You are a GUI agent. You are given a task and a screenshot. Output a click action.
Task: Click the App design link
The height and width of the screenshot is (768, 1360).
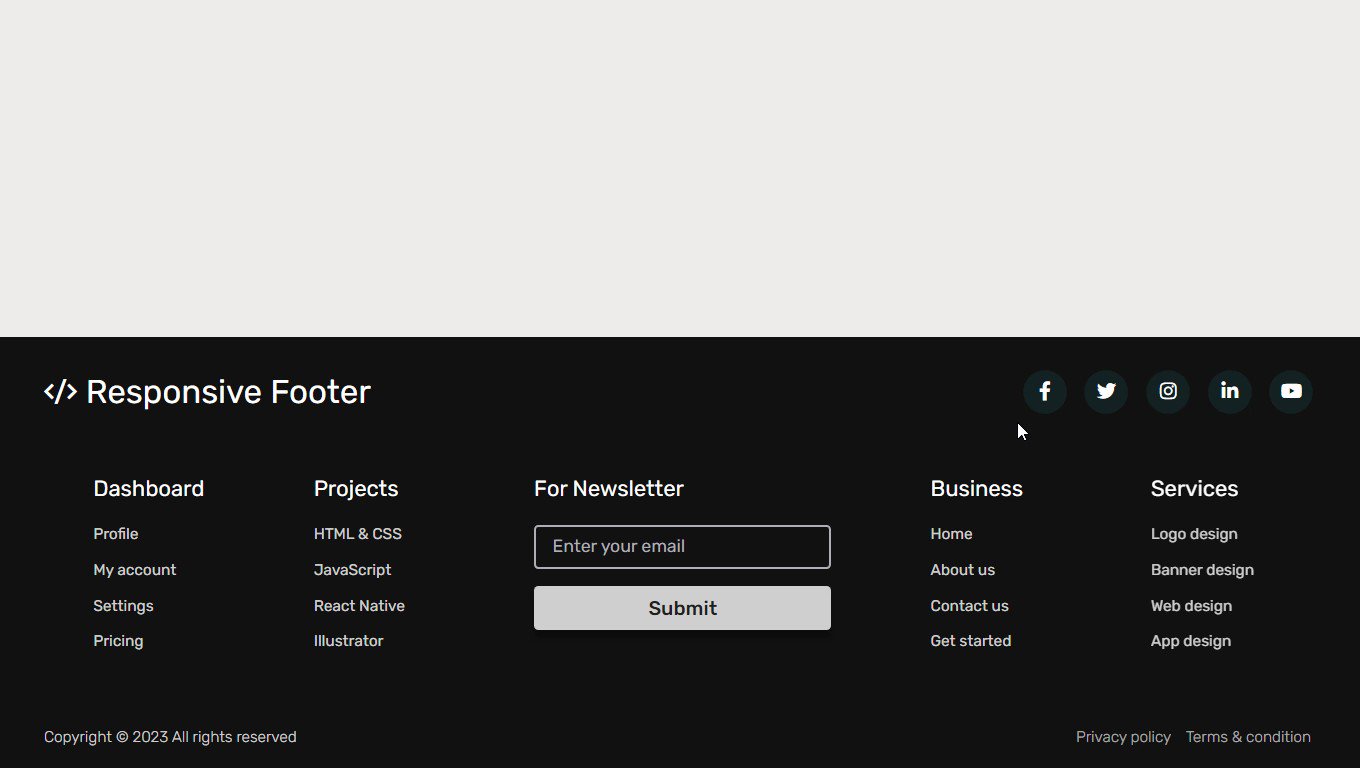click(x=1191, y=641)
